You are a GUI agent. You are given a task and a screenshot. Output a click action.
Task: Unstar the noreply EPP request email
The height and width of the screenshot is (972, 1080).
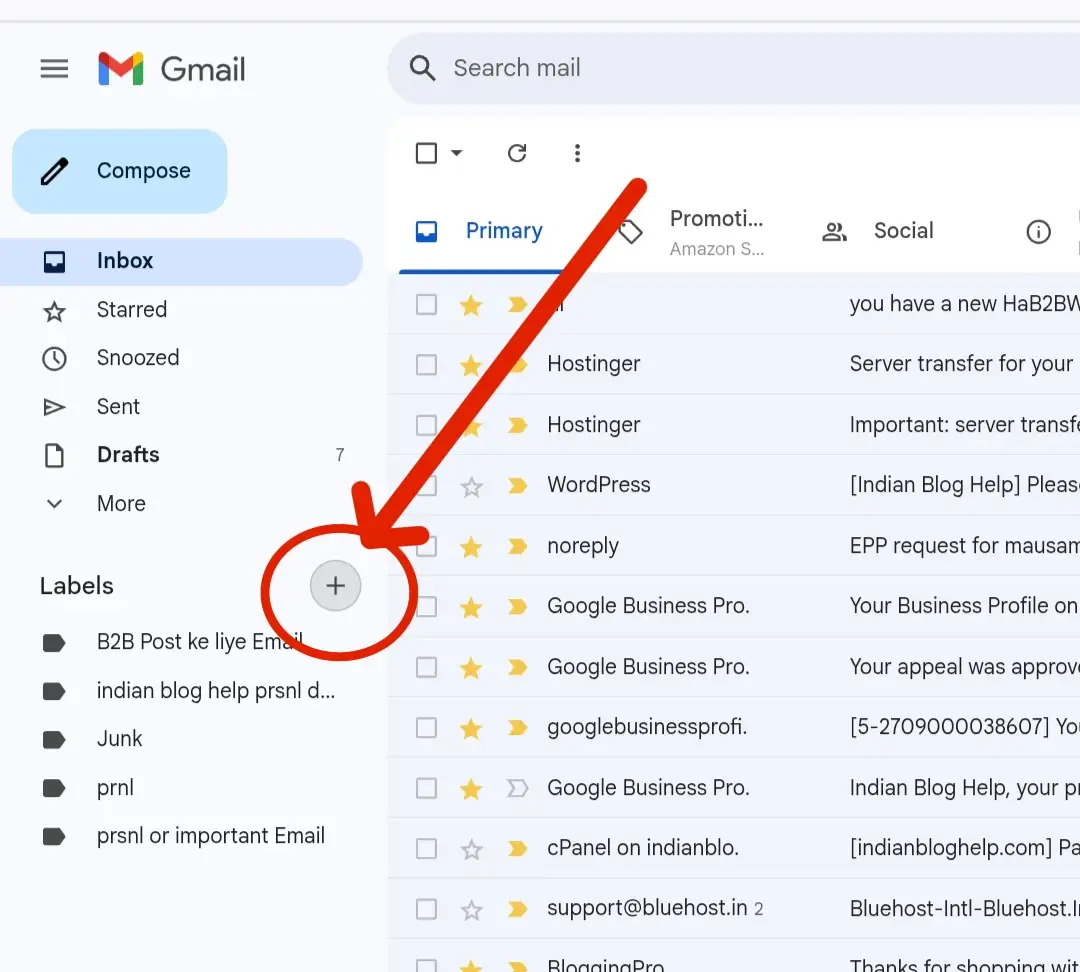[x=471, y=546]
